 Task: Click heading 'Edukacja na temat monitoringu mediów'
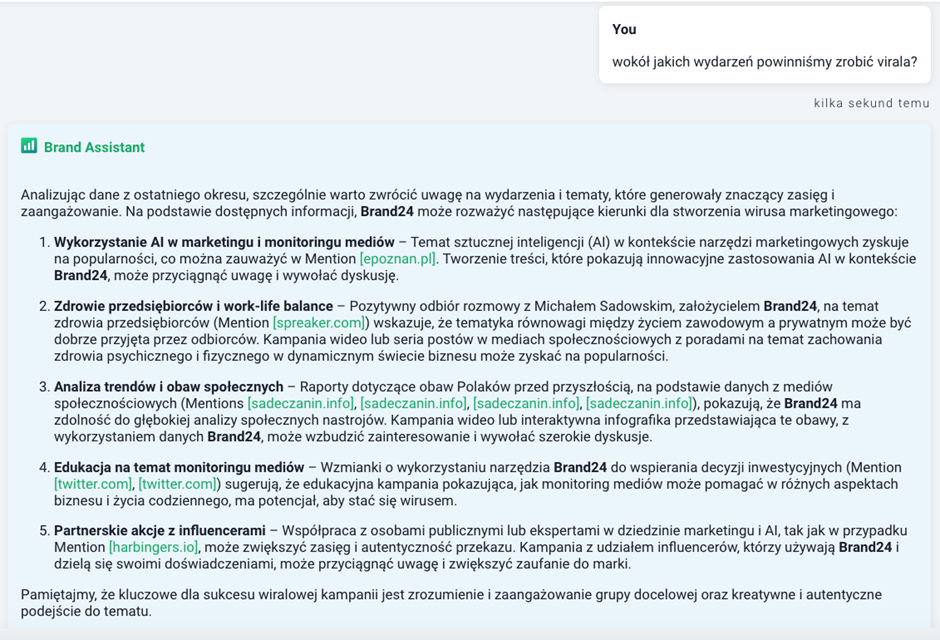tap(179, 467)
